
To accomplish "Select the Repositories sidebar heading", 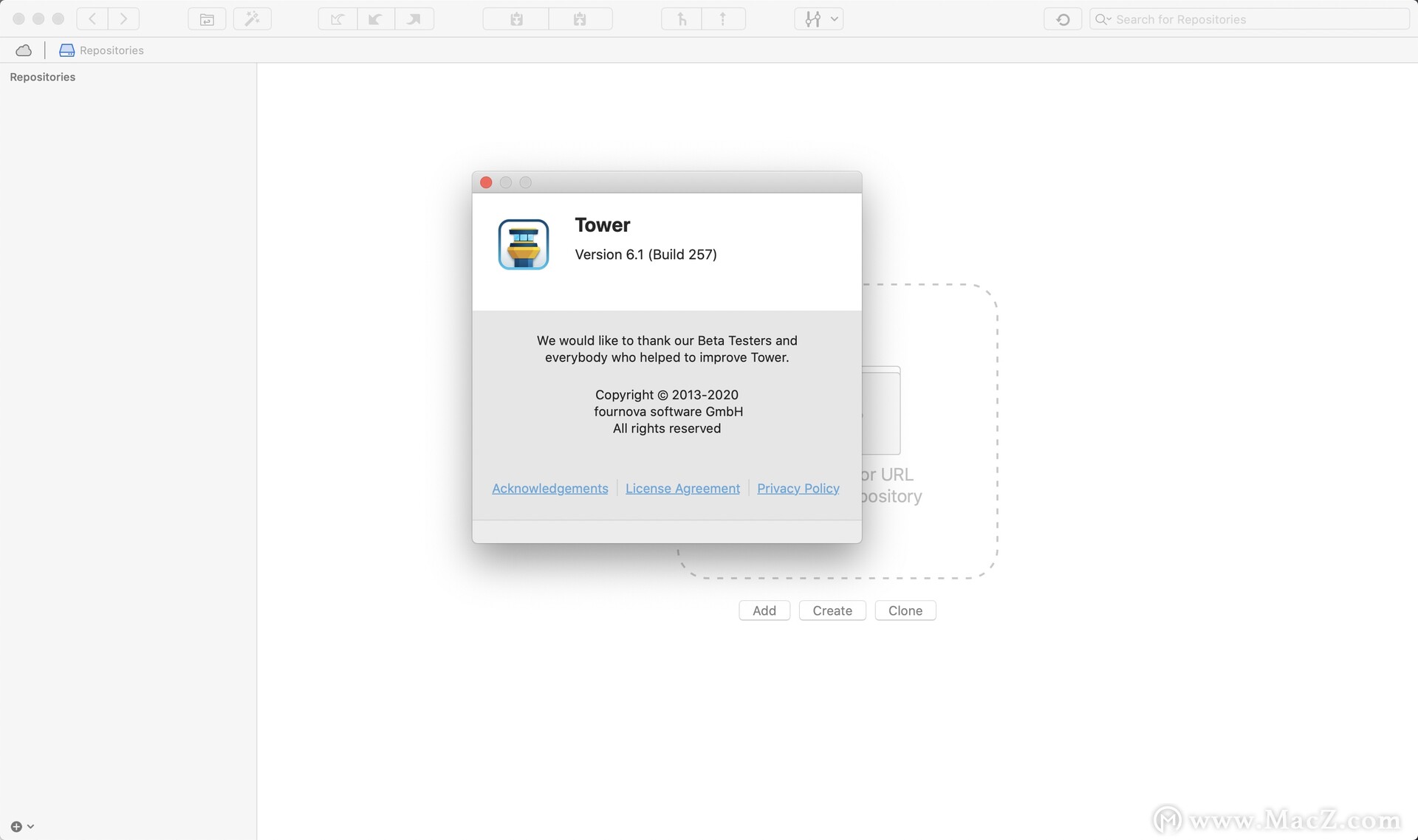I will point(43,77).
